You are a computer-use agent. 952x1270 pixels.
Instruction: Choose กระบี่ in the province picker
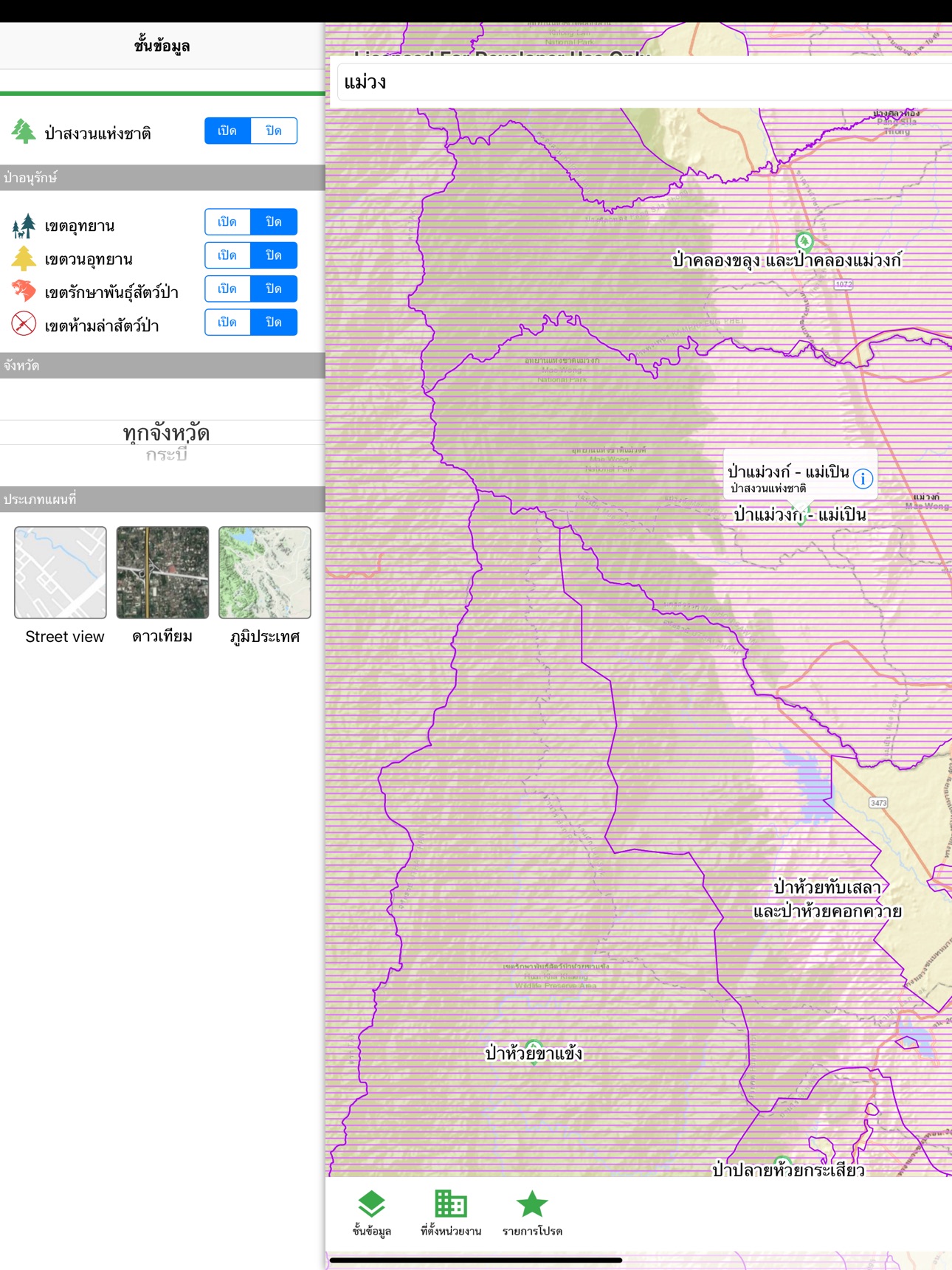tap(166, 455)
